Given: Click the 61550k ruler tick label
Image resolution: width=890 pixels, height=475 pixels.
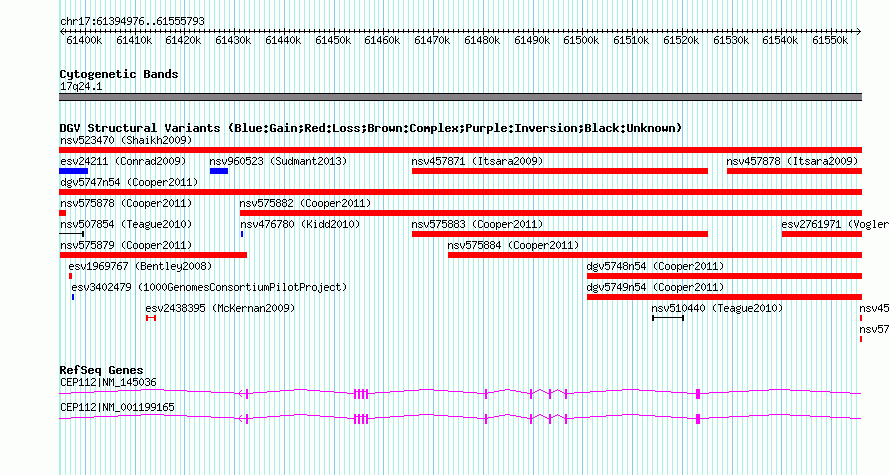Looking at the screenshot, I should pyautogui.click(x=830, y=40).
